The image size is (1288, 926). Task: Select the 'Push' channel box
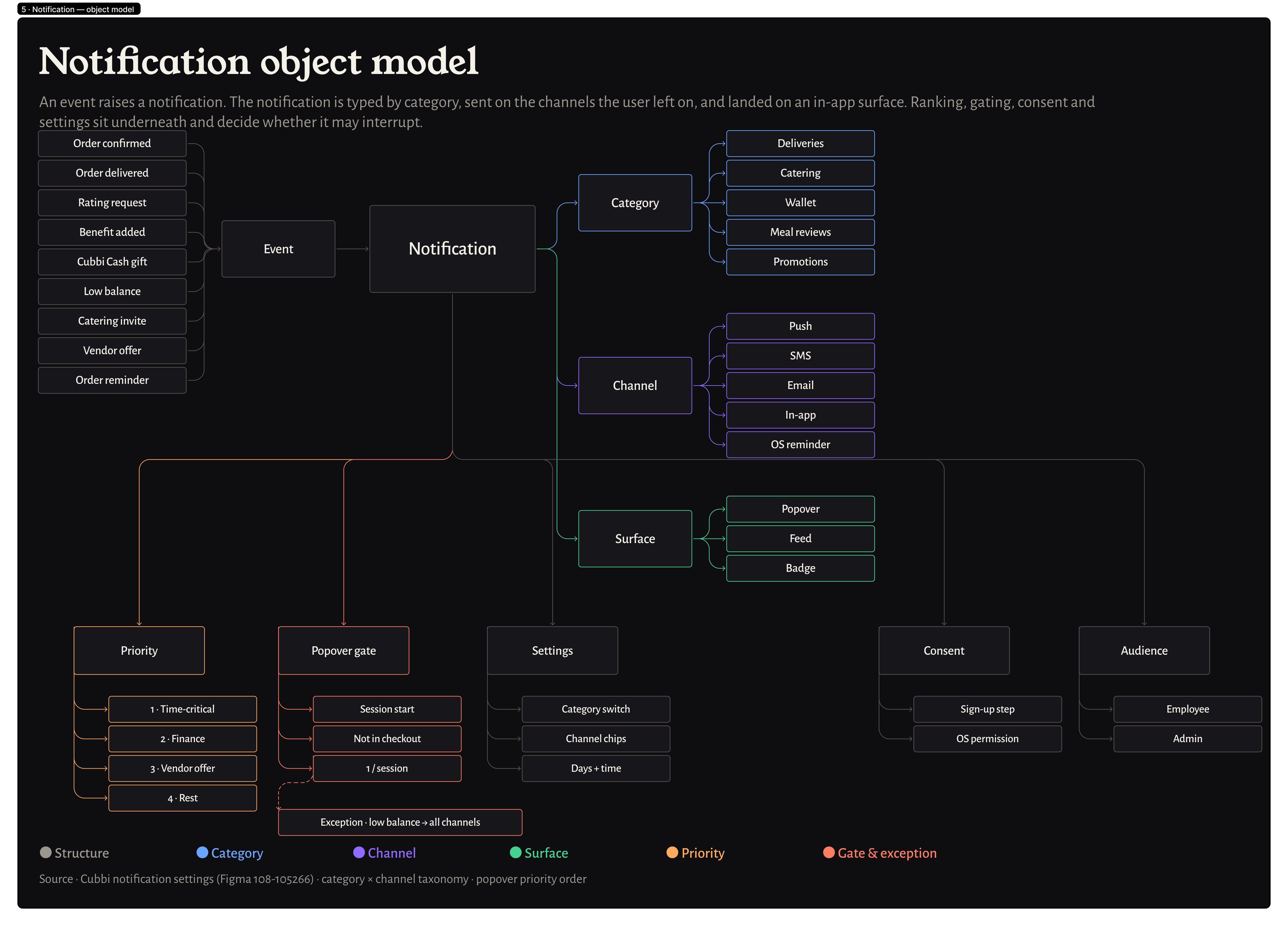(800, 326)
